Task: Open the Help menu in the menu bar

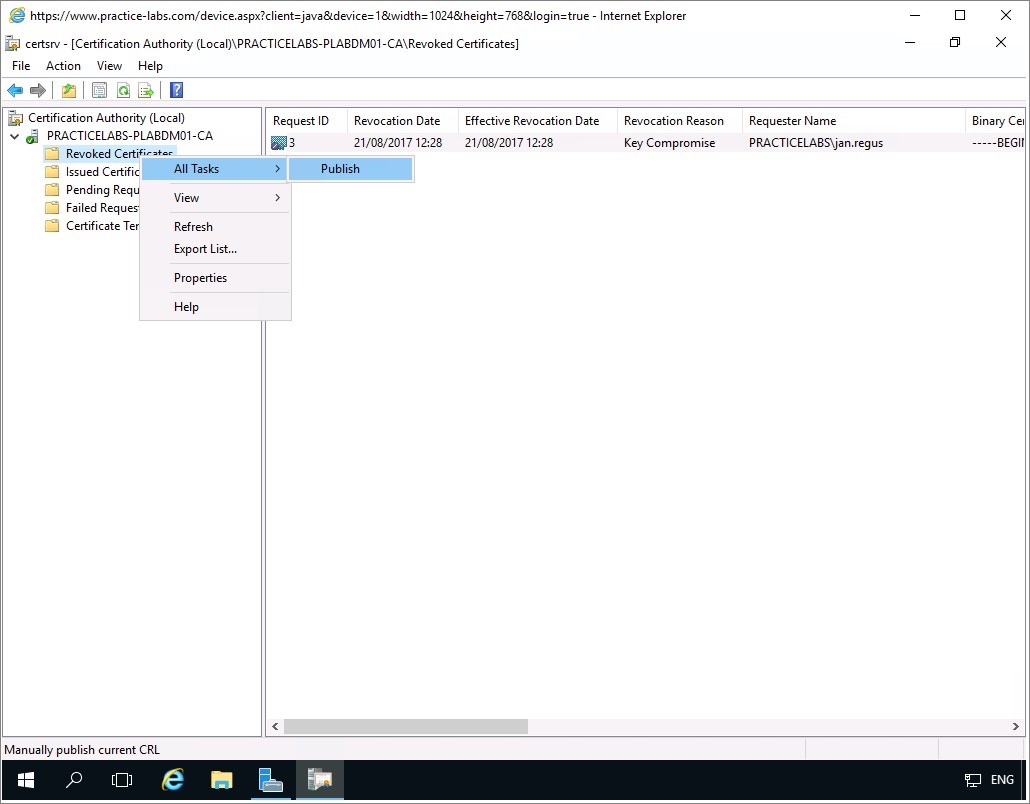Action: click(150, 66)
